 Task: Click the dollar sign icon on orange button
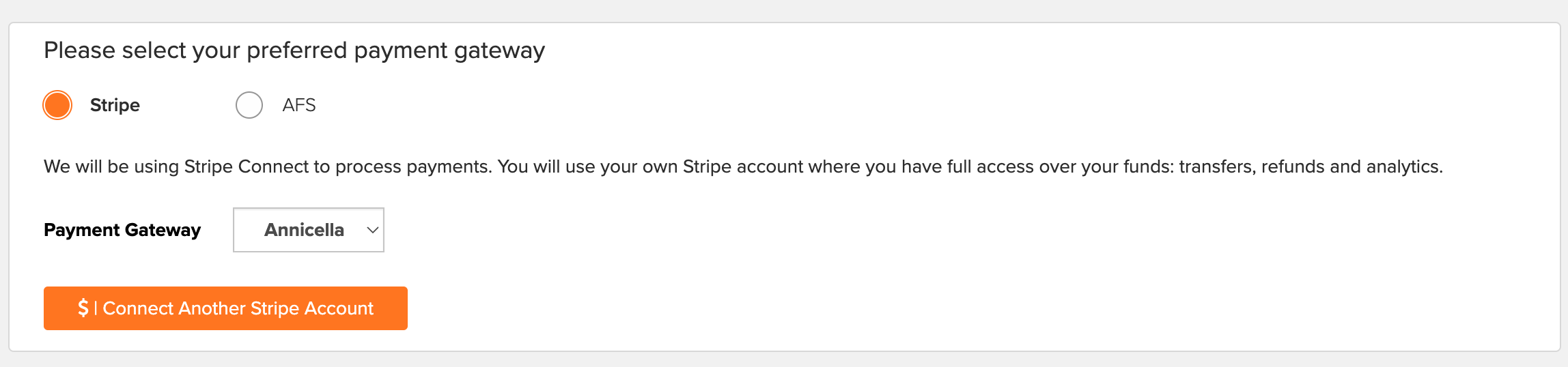83,308
